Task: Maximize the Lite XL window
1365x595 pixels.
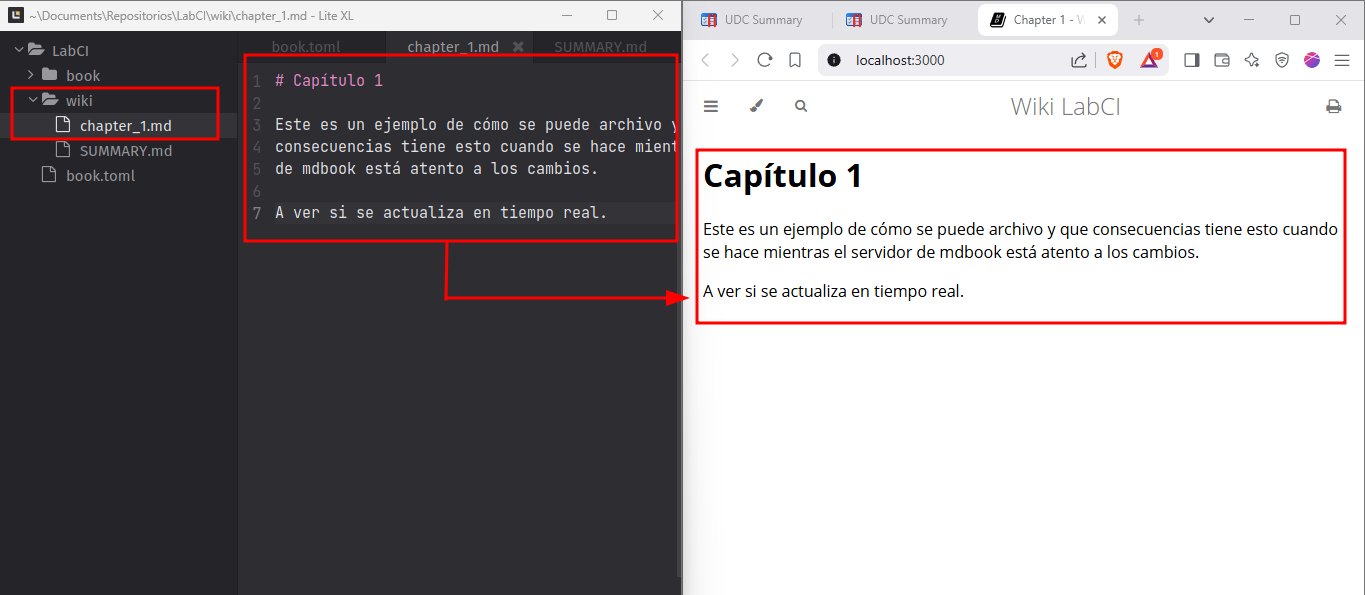Action: point(612,15)
